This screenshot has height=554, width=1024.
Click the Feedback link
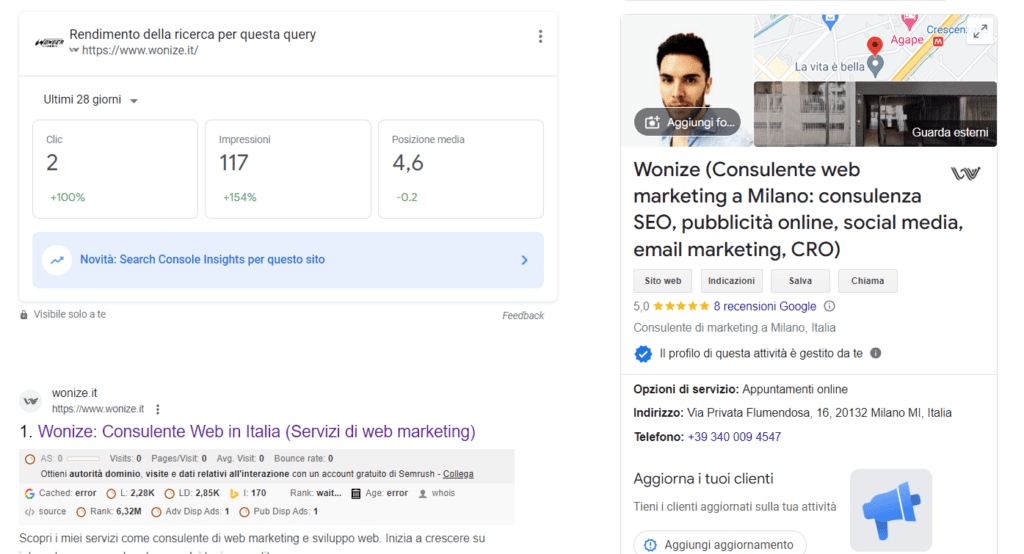(522, 316)
